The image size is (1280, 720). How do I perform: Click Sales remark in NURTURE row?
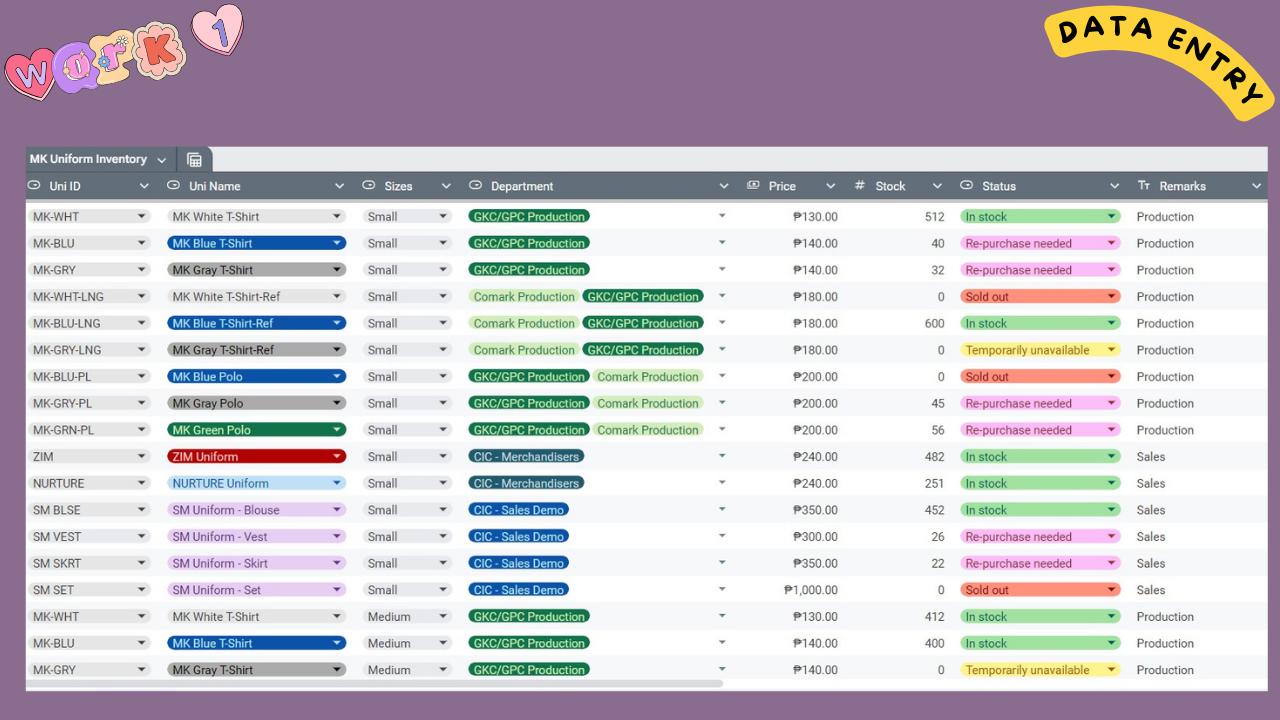coord(1151,483)
